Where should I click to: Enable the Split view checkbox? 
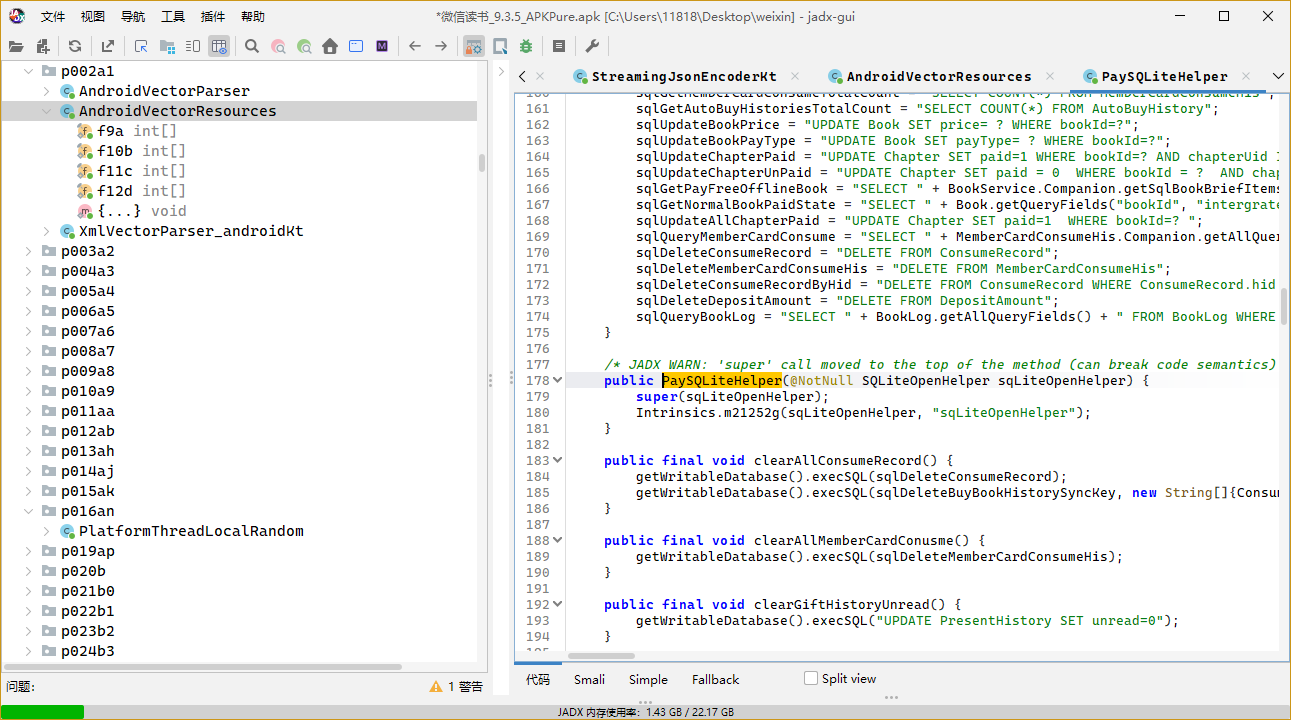[x=811, y=678]
